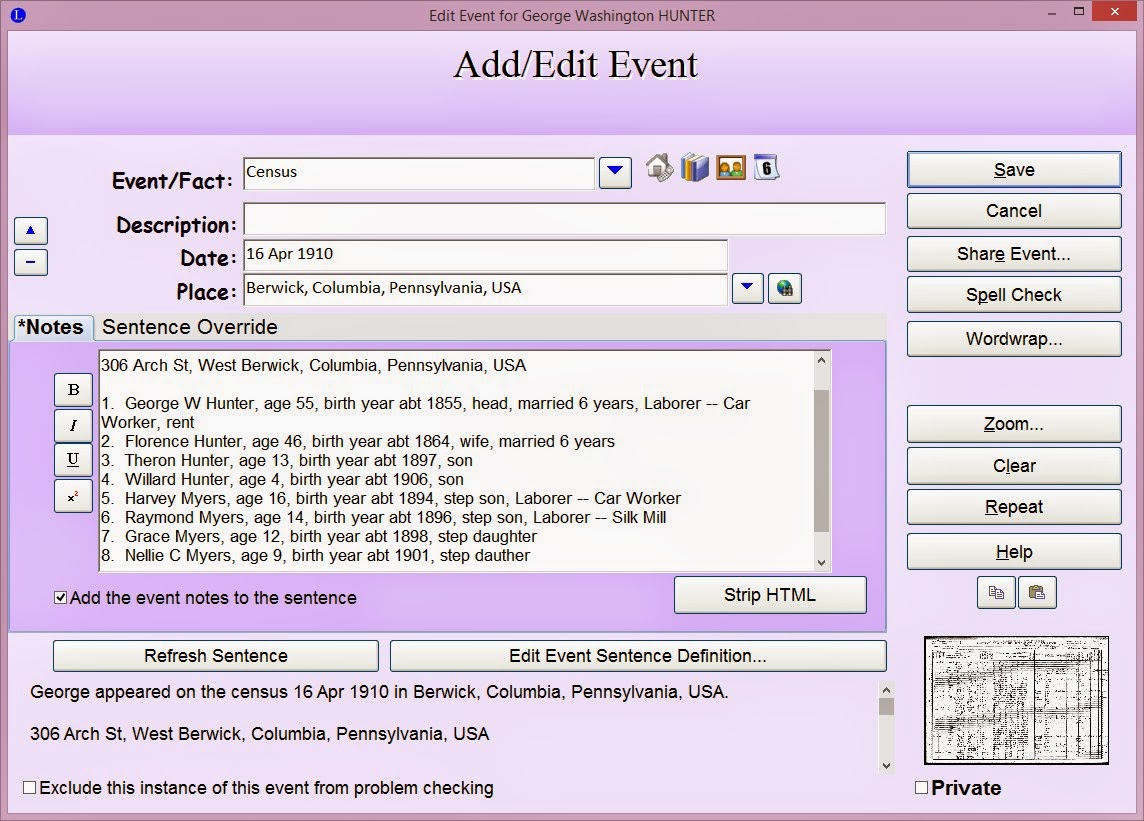Click note line '2. Florence Hunter'
This screenshot has height=821, width=1144.
358,442
